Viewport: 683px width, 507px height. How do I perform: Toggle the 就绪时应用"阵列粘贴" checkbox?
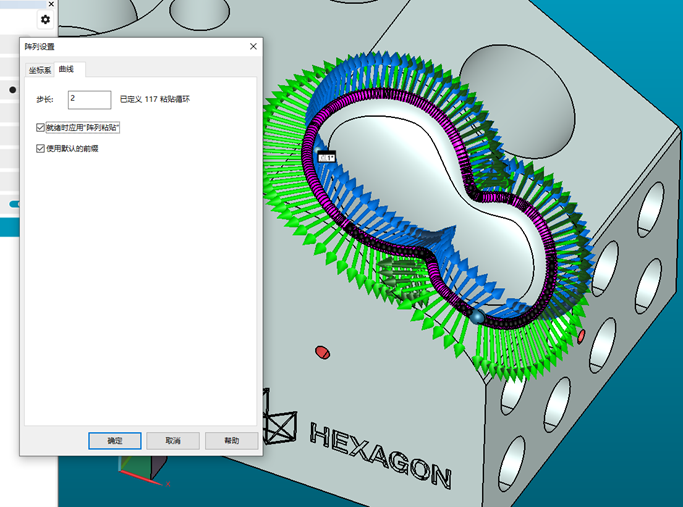40,128
